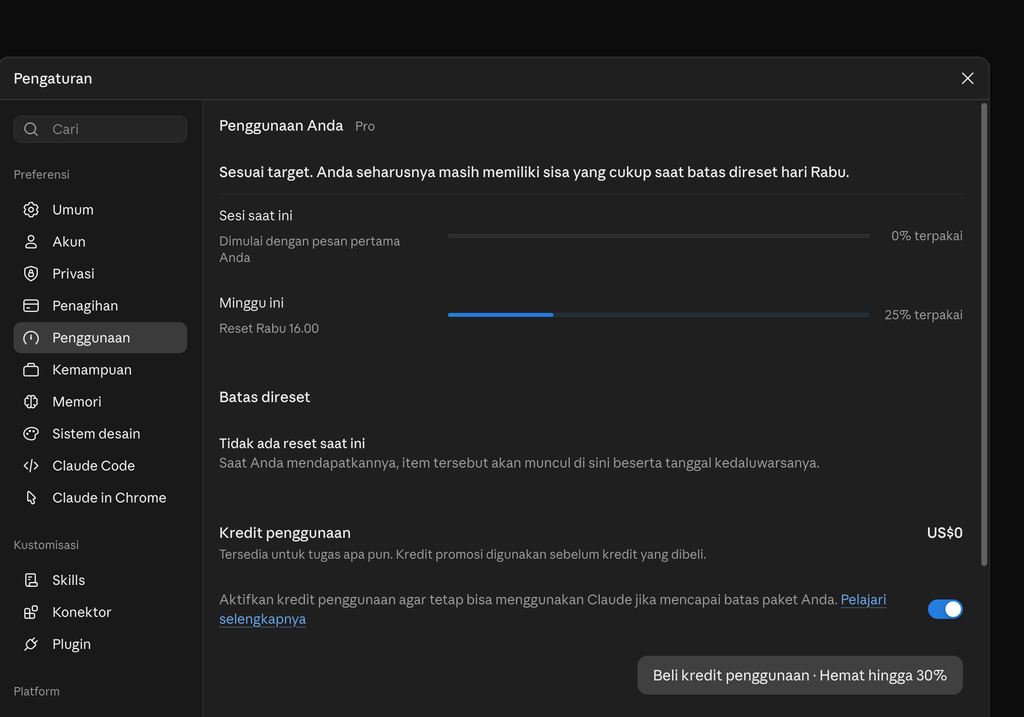The height and width of the screenshot is (717, 1024).
Task: Click the Kredit penggunaan heading
Action: coord(285,533)
